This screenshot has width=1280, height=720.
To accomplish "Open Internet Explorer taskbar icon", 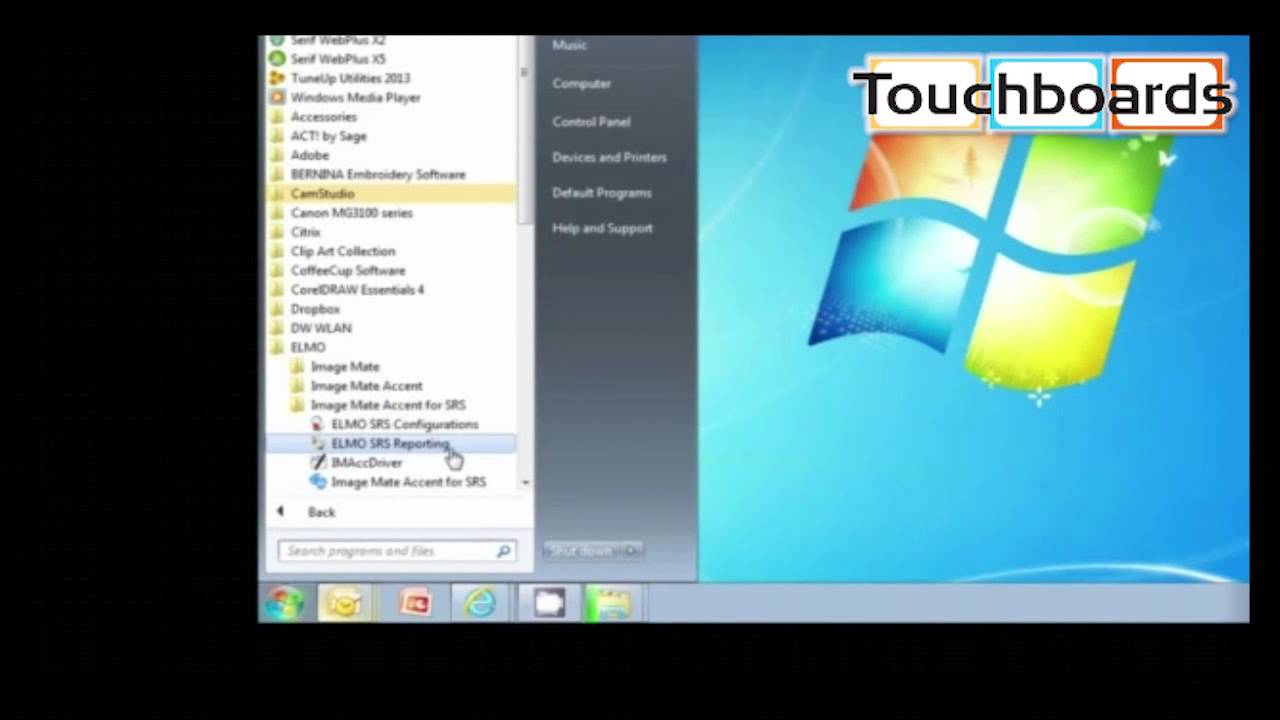I will point(480,603).
